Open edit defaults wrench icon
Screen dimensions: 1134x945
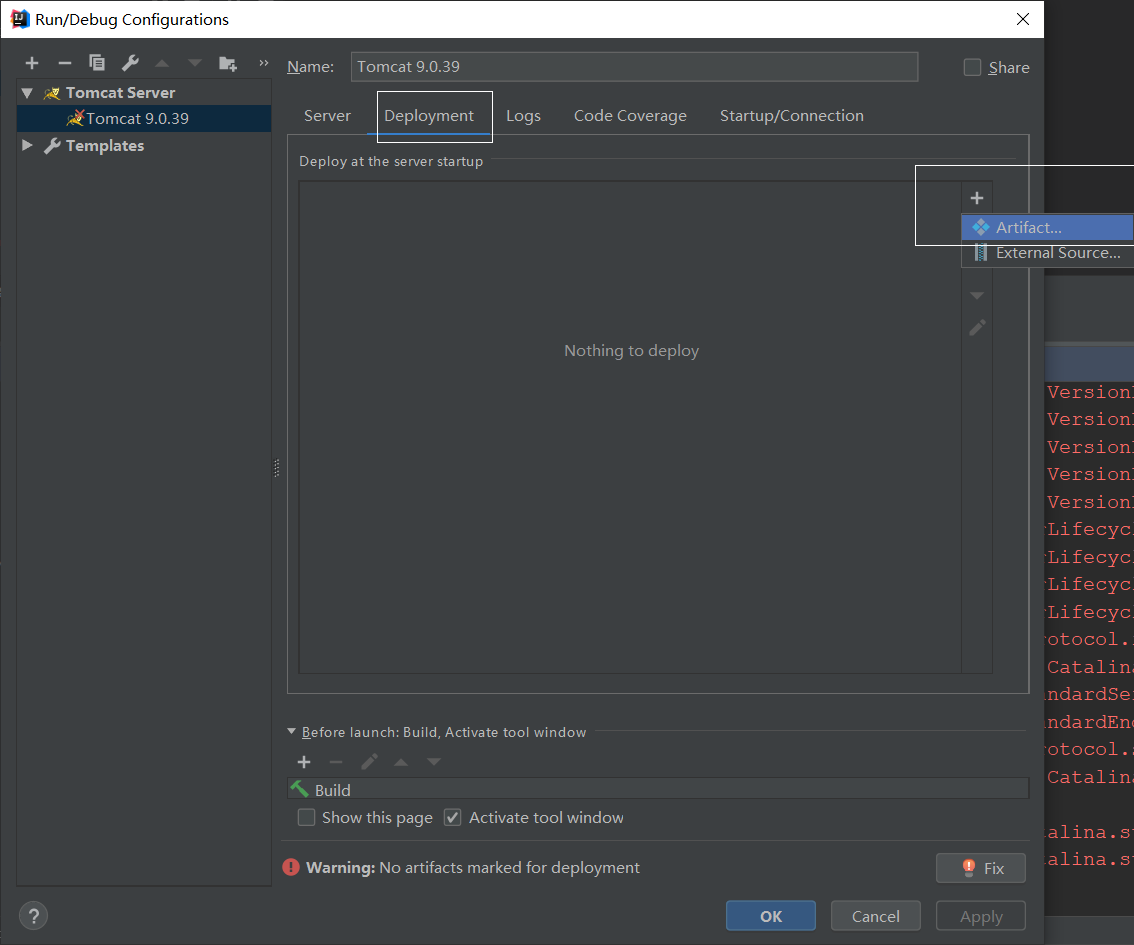coord(130,63)
